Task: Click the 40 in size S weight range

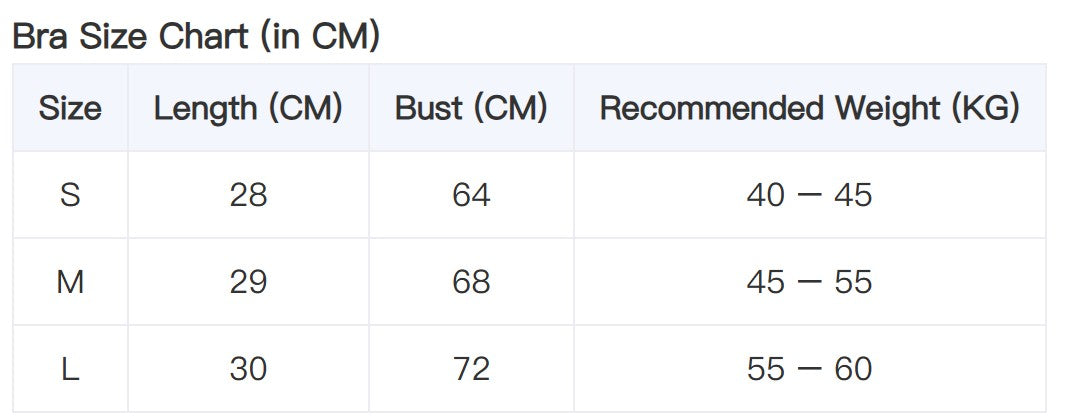Action: point(766,195)
